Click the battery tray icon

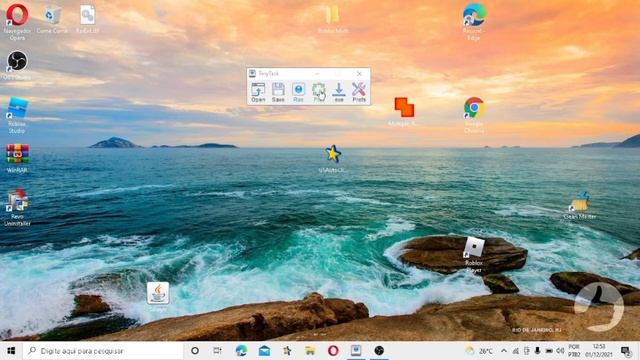(549, 351)
